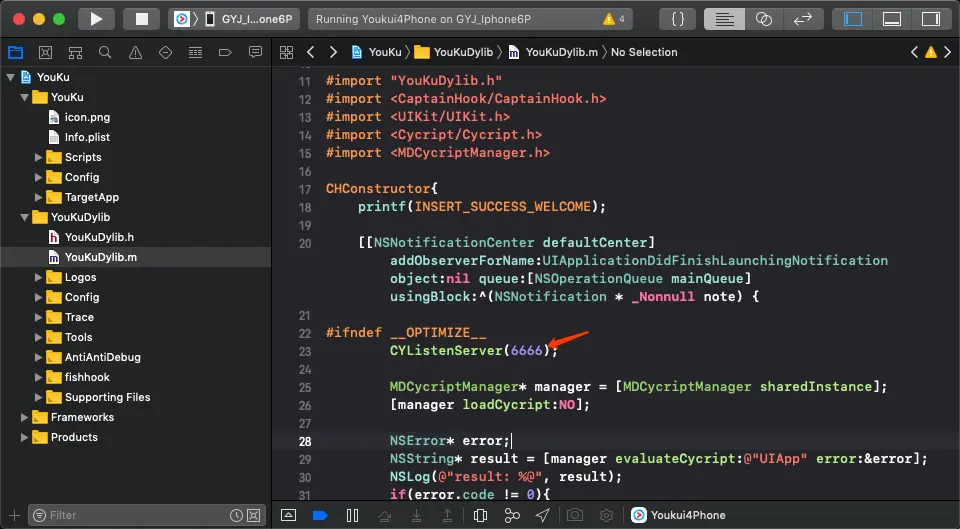960x529 pixels.
Task: Click the toolbar warning count badge
Action: [613, 19]
